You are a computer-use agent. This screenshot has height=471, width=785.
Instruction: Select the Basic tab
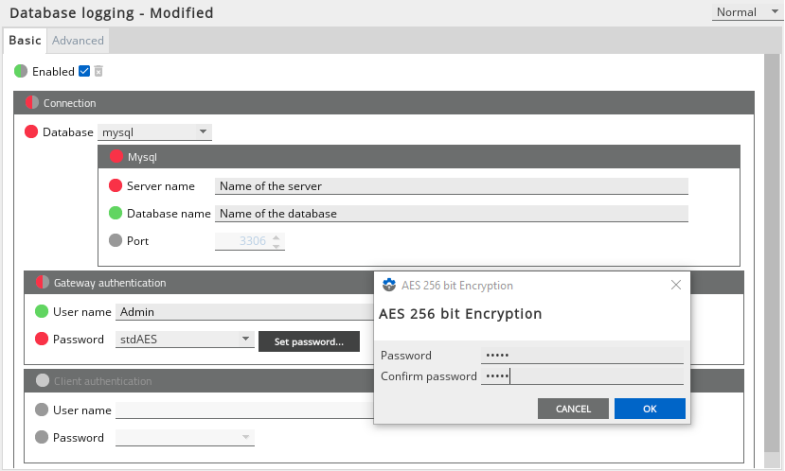click(25, 41)
